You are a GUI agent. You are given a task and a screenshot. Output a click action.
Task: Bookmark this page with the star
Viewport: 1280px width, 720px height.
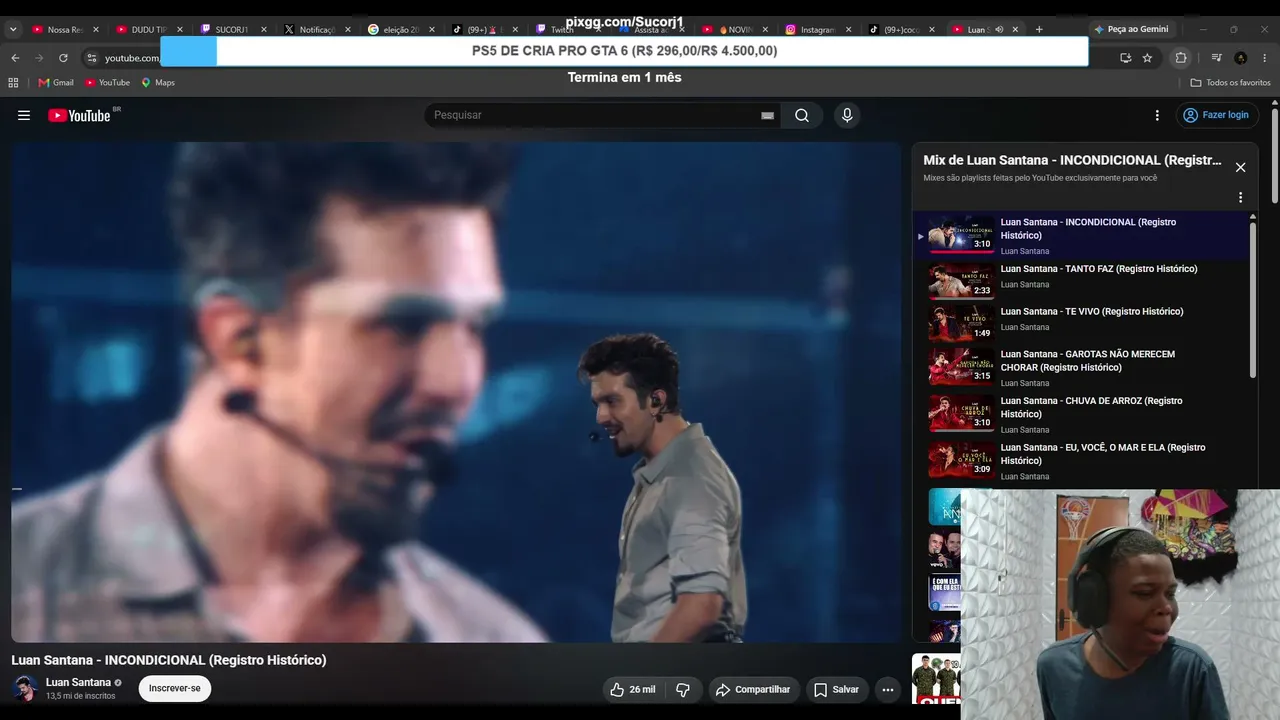pyautogui.click(x=1147, y=58)
